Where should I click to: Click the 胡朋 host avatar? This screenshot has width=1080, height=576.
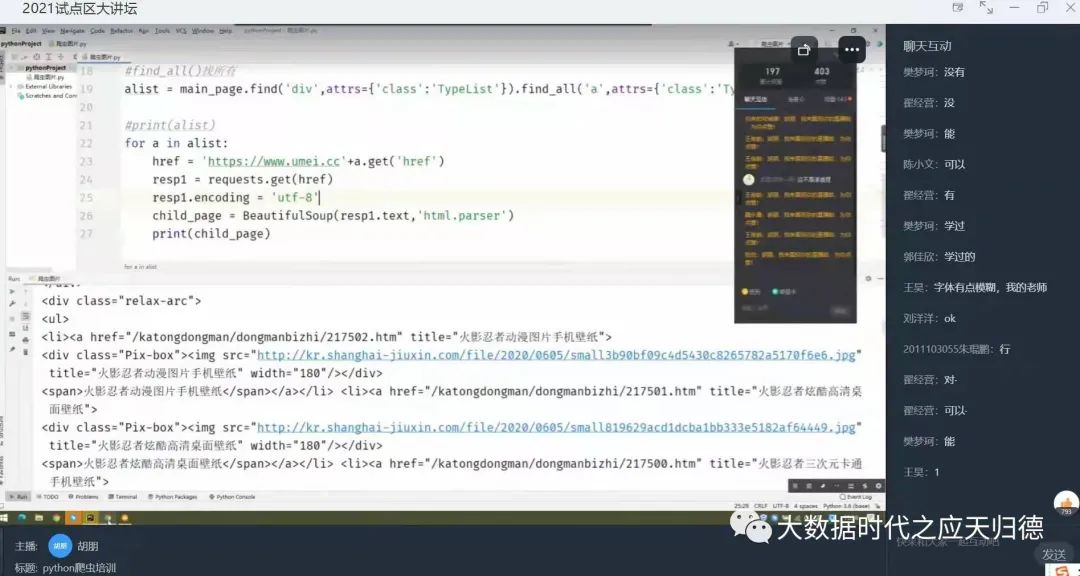point(60,546)
